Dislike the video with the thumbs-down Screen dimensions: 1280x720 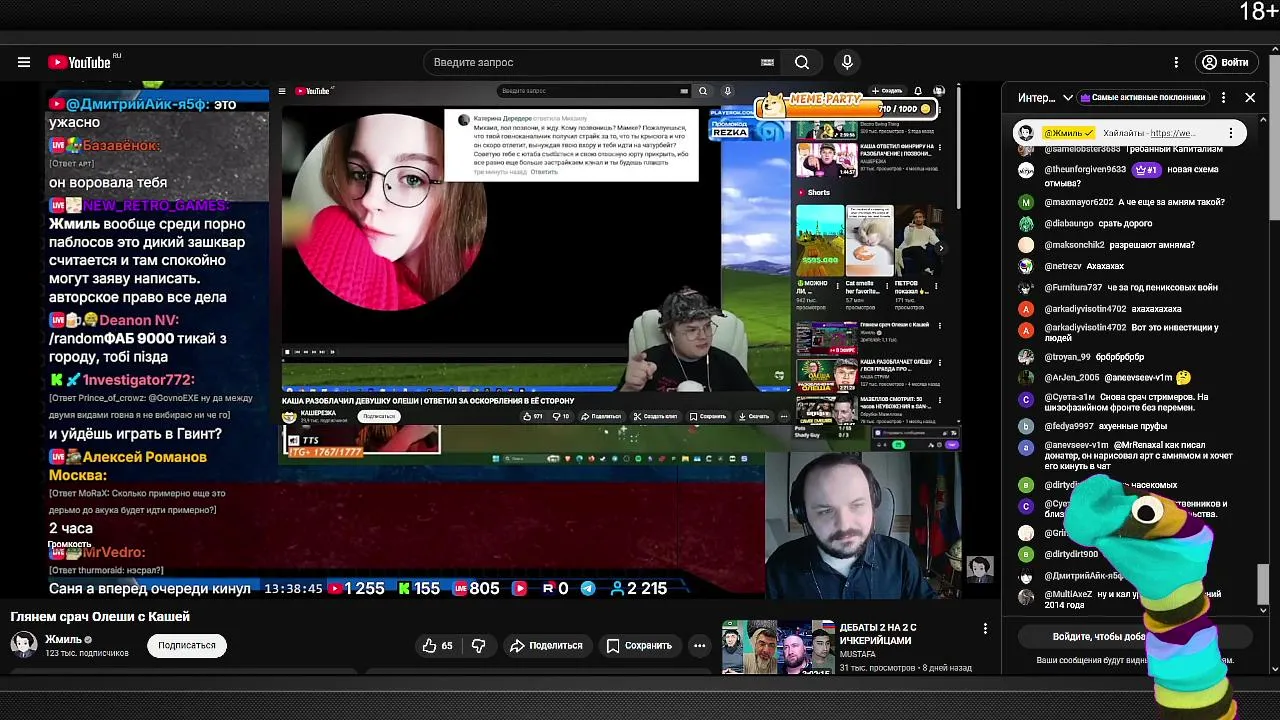[x=479, y=646]
